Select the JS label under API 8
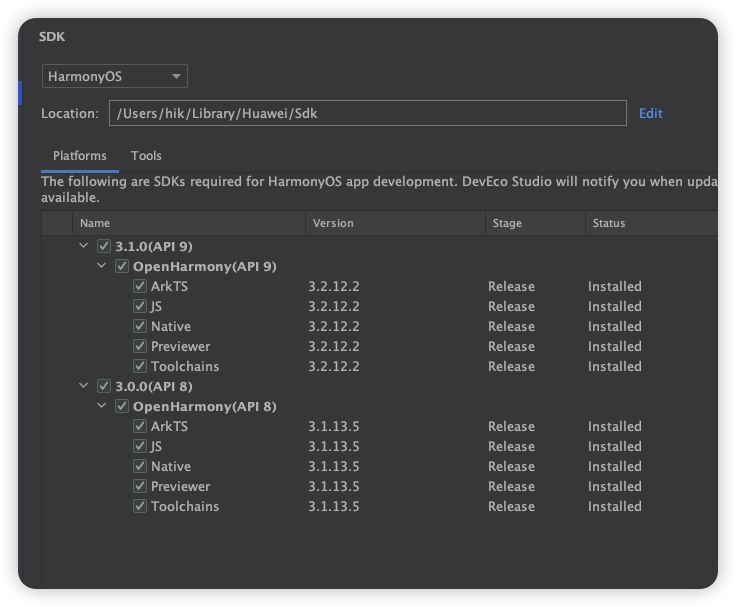This screenshot has width=736, height=607. click(x=156, y=446)
